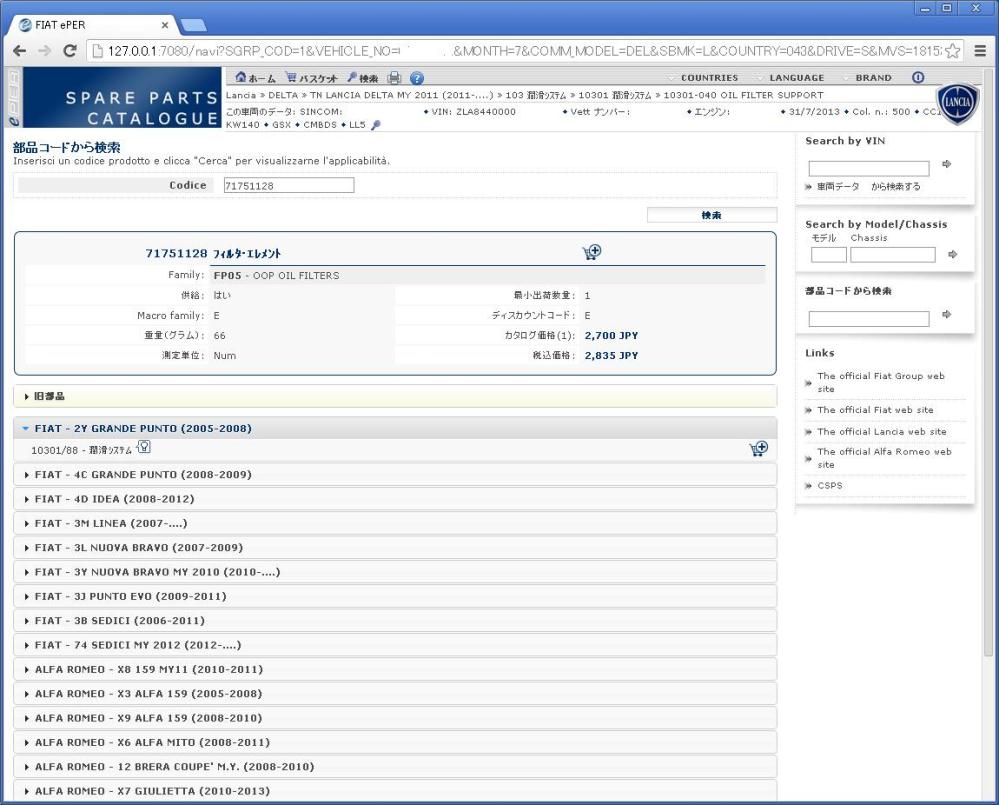The height and width of the screenshot is (805, 999).
Task: Show info via the circled i icon
Action: [x=918, y=78]
